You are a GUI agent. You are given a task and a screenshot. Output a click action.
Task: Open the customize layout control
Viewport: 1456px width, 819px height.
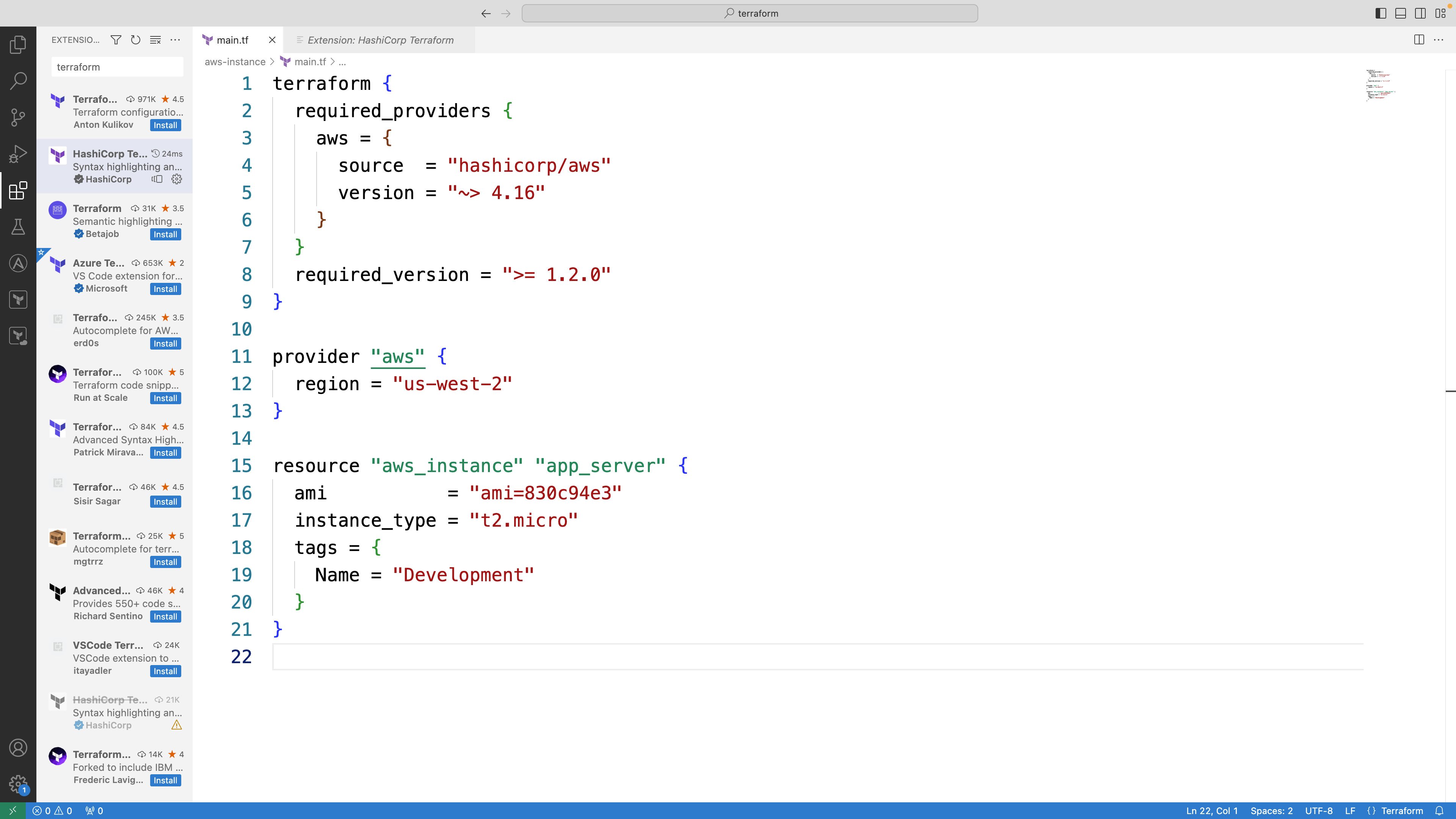pos(1441,14)
